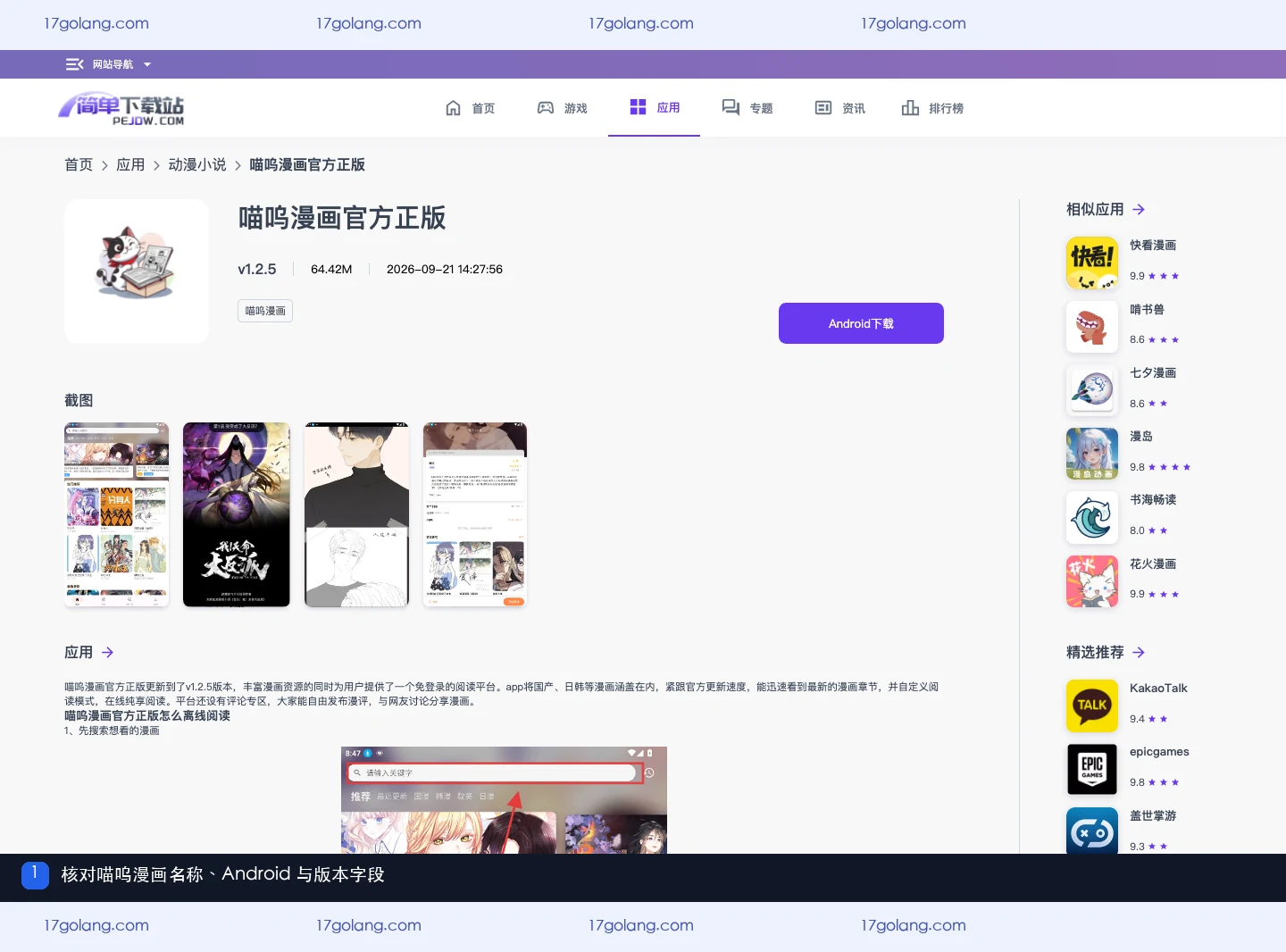Click 应用 in the breadcrumb
This screenshot has height=952, width=1286.
pos(130,164)
